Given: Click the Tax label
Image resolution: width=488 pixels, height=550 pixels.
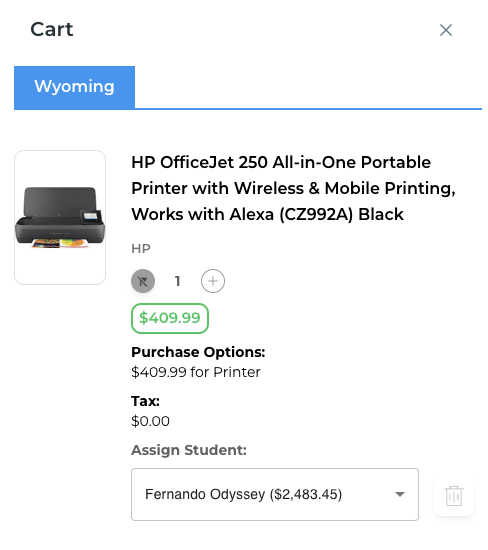Looking at the screenshot, I should 145,401.
